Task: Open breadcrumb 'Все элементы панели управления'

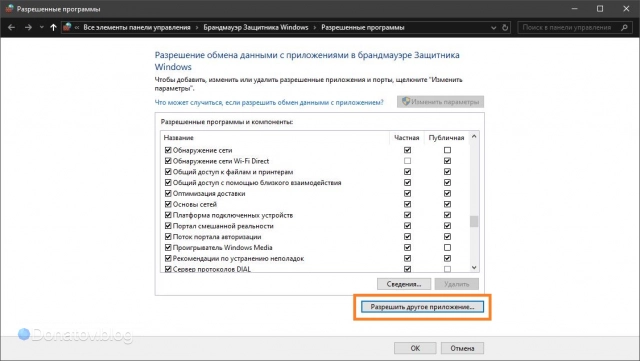Action: [x=137, y=27]
